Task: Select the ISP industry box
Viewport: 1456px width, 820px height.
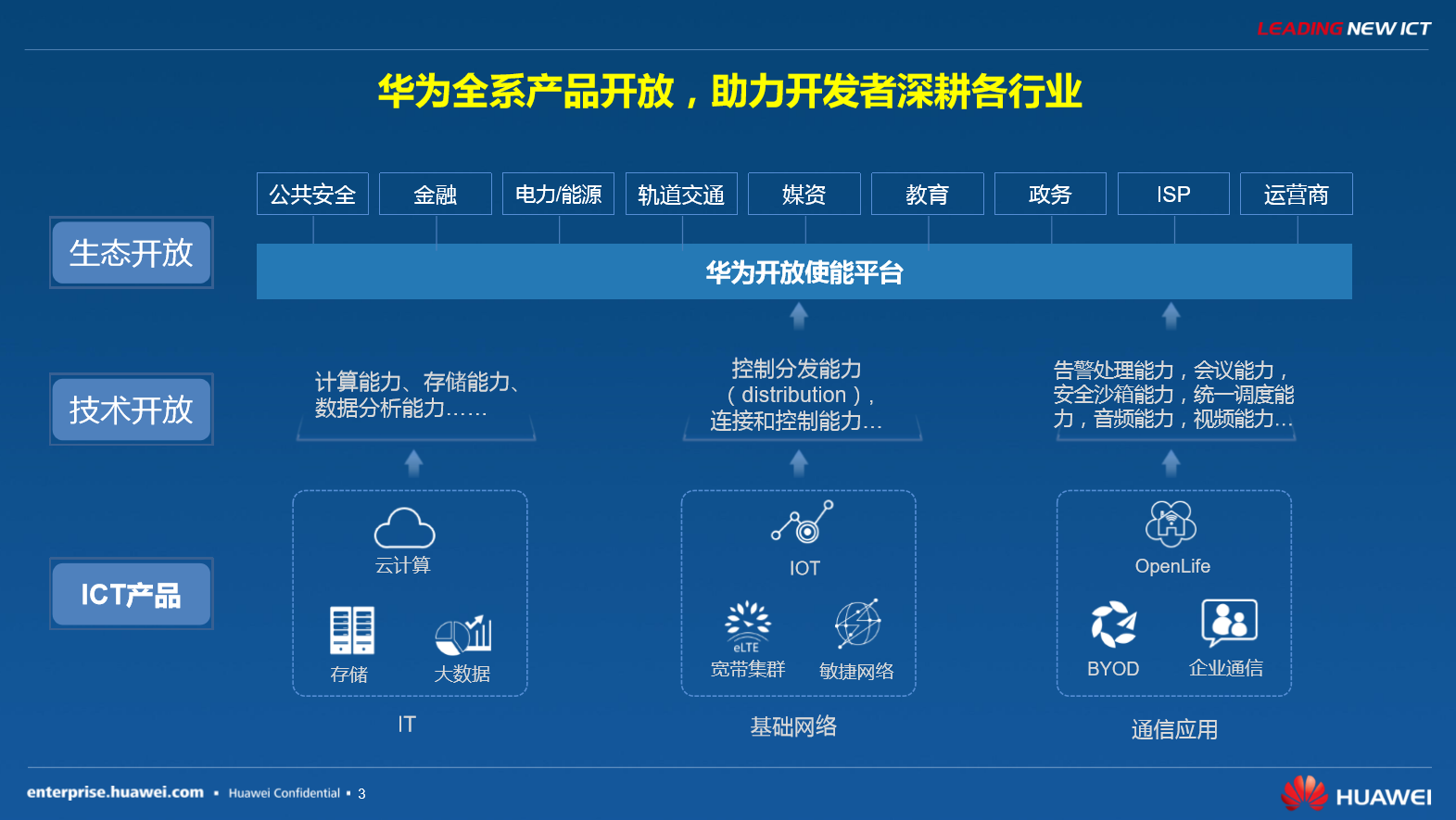Action: [x=1173, y=194]
